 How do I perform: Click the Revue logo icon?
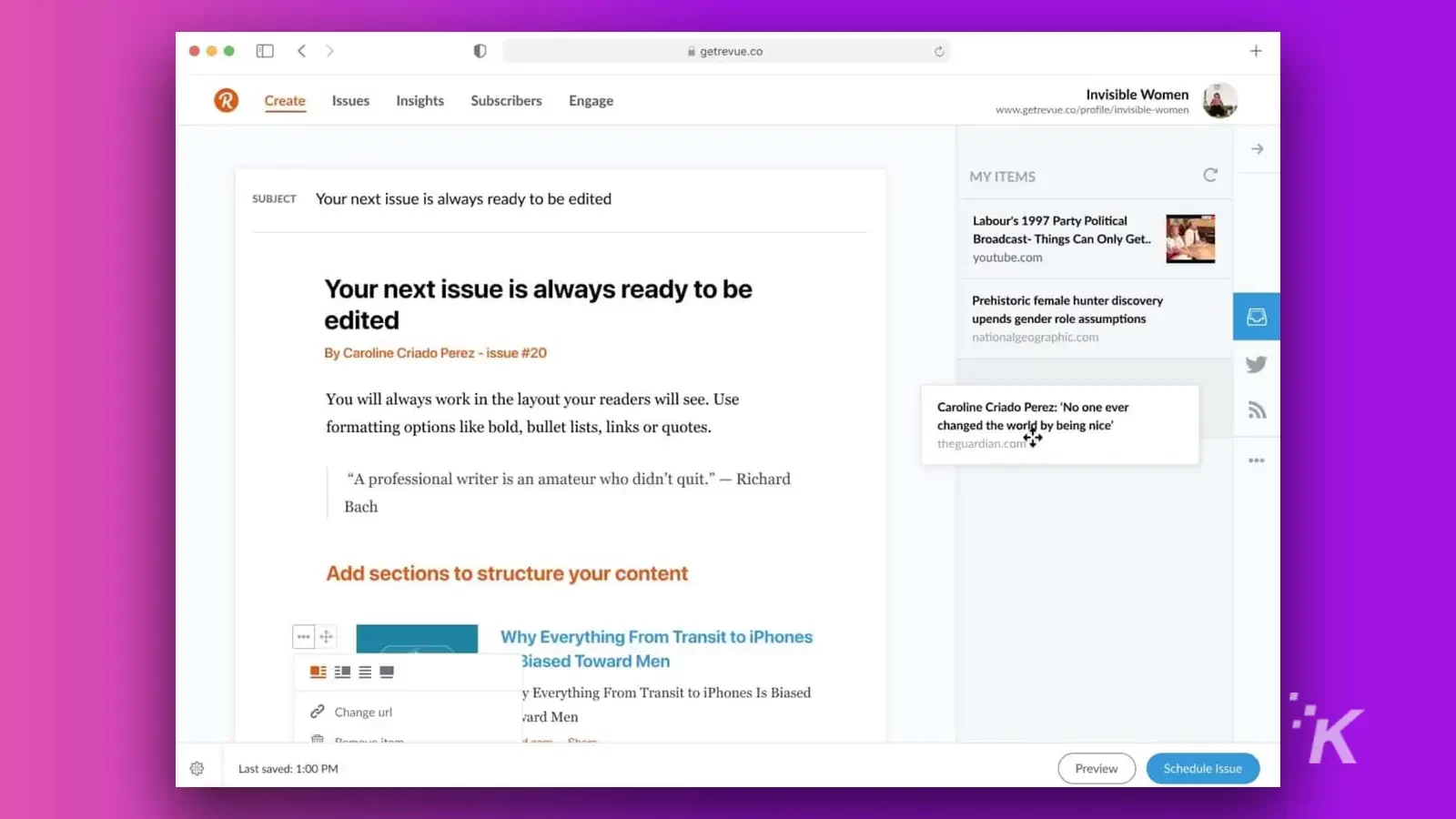(x=226, y=100)
